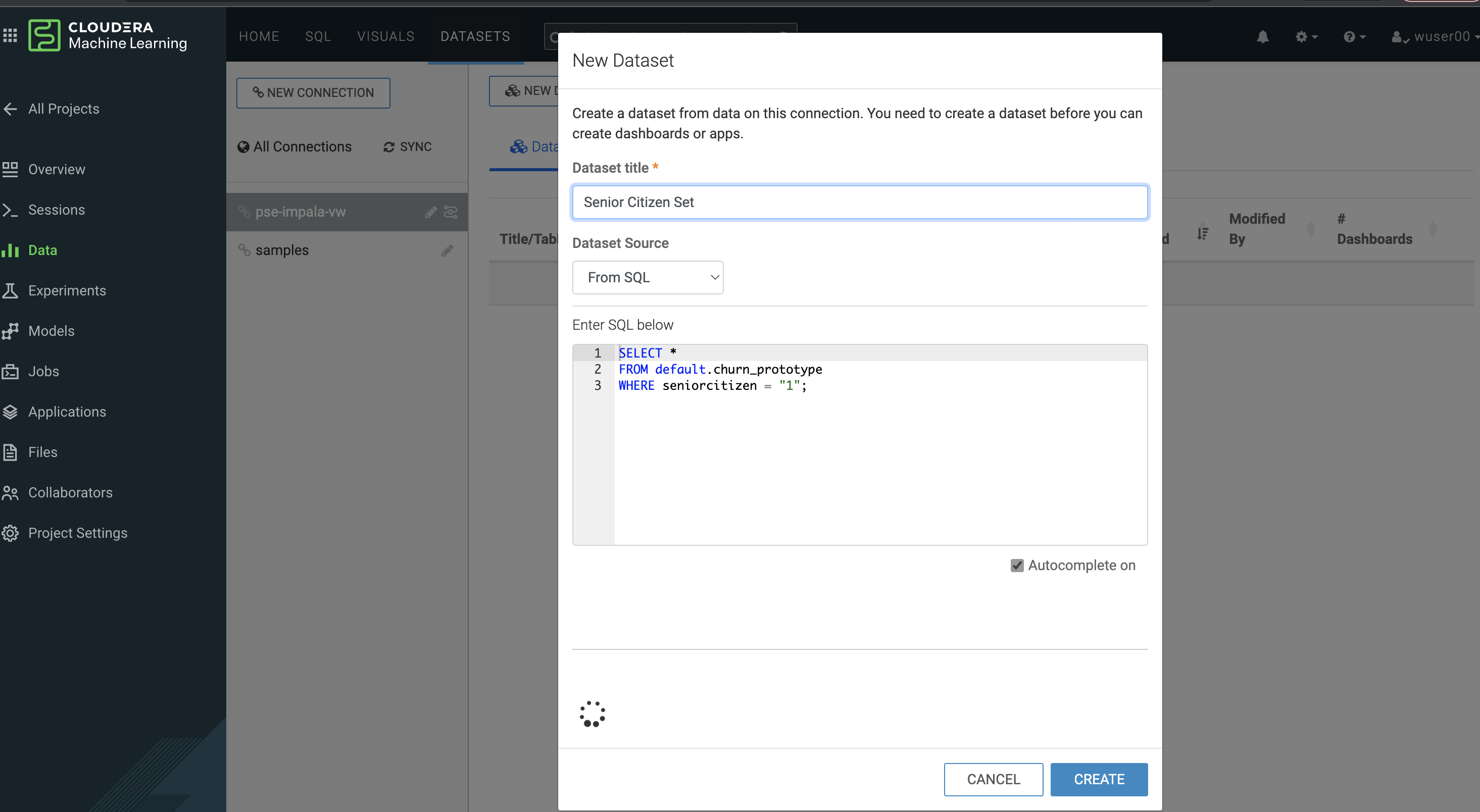Click the Dataset title input field

tap(860, 202)
